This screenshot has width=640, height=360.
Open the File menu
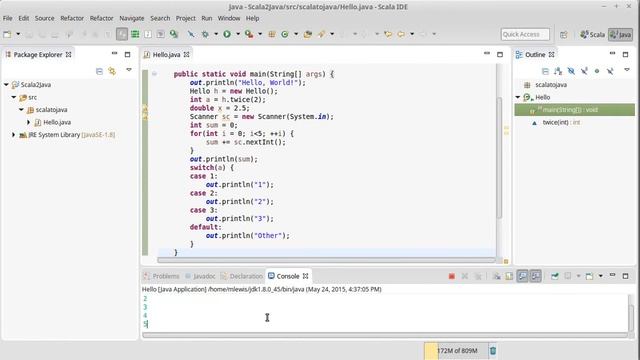tap(7, 18)
